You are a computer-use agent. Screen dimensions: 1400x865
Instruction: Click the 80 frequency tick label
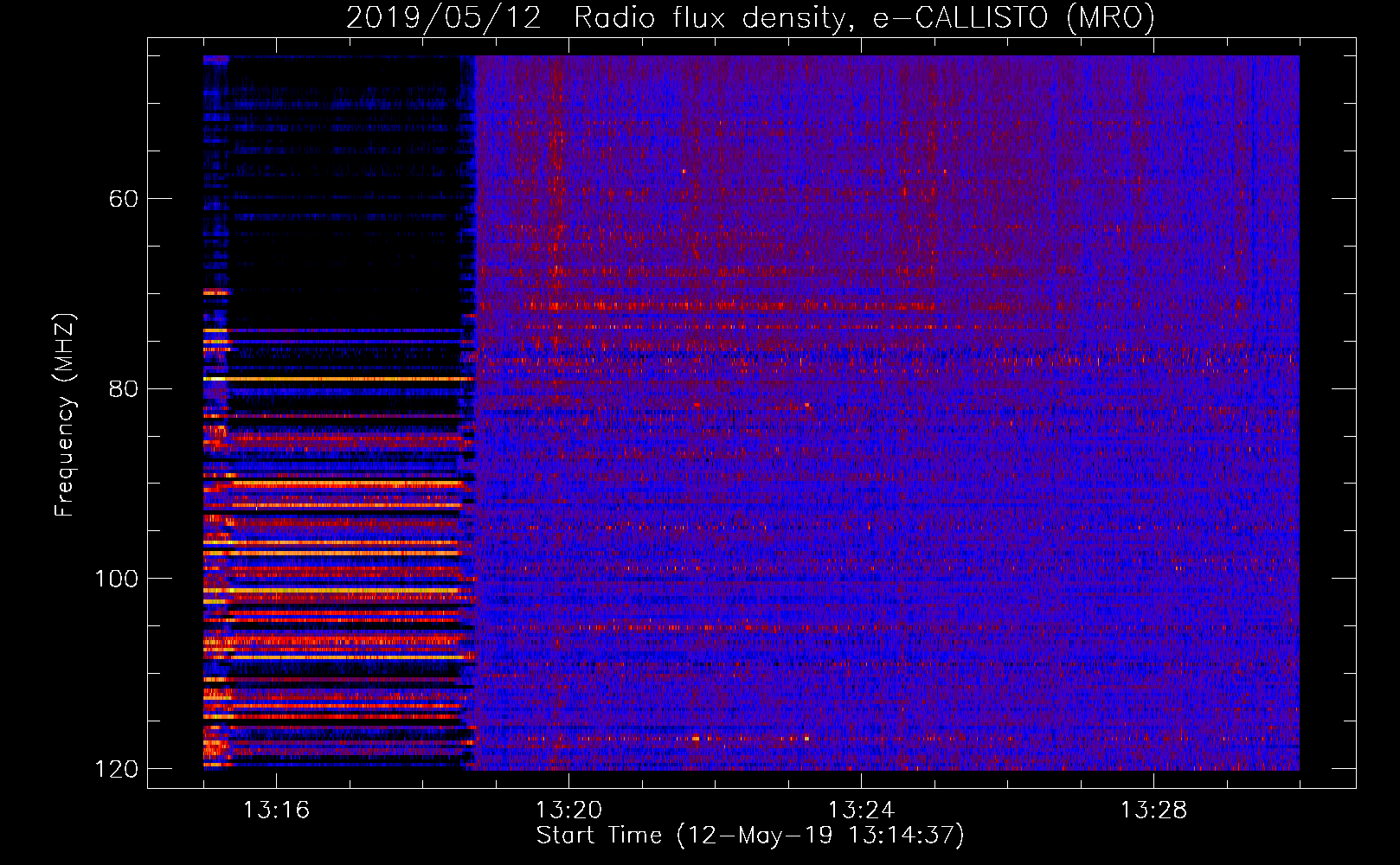(123, 388)
